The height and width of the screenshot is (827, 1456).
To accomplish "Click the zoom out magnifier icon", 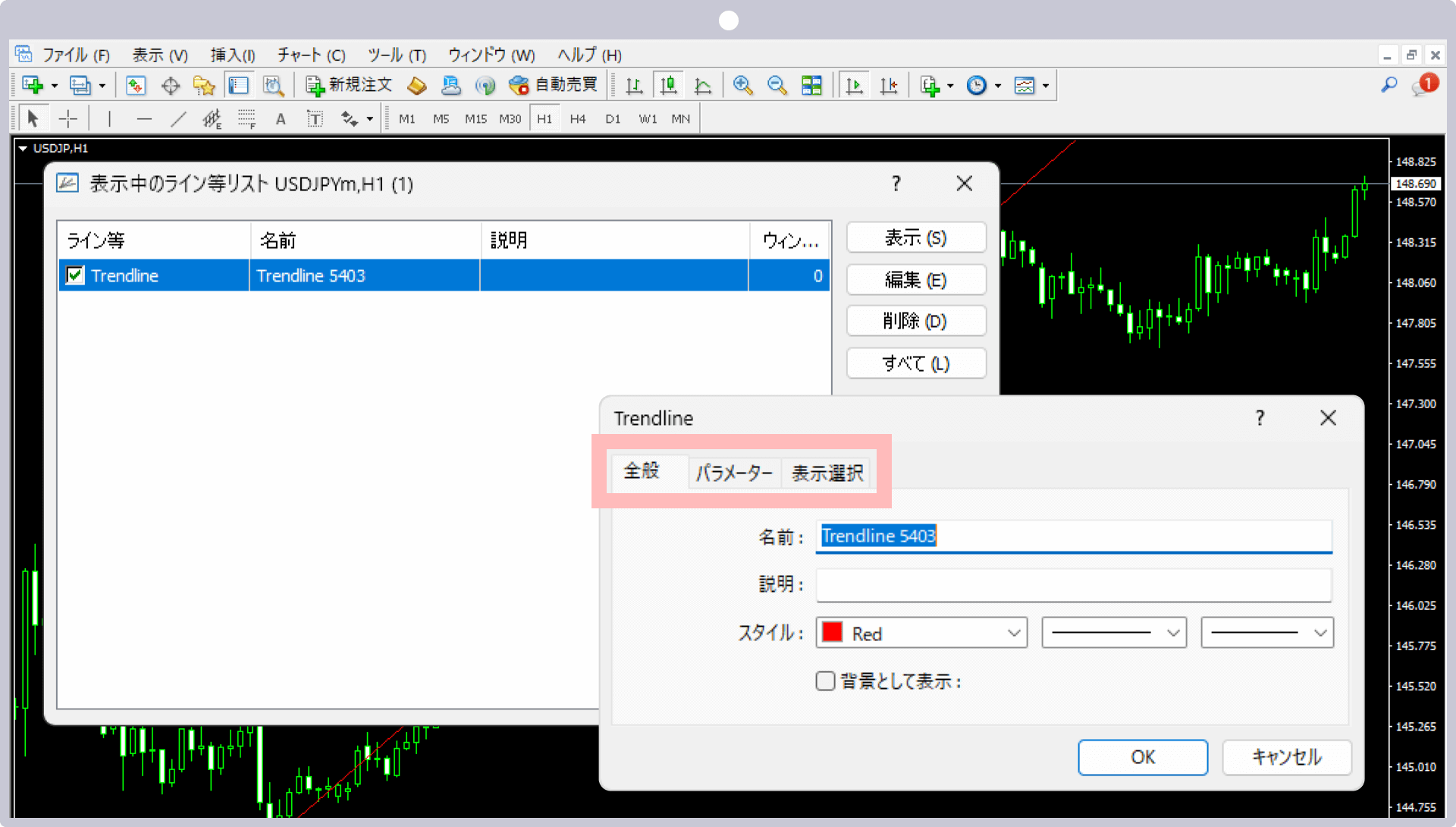I will coord(777,86).
